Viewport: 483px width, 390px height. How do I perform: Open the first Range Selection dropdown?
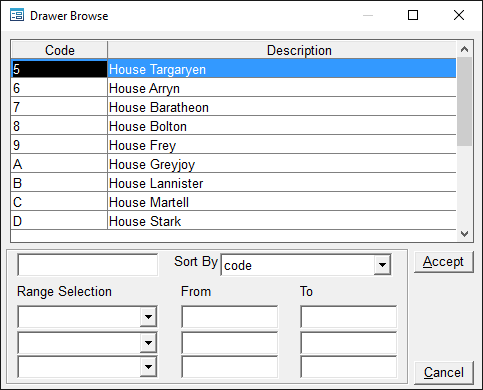coord(148,316)
